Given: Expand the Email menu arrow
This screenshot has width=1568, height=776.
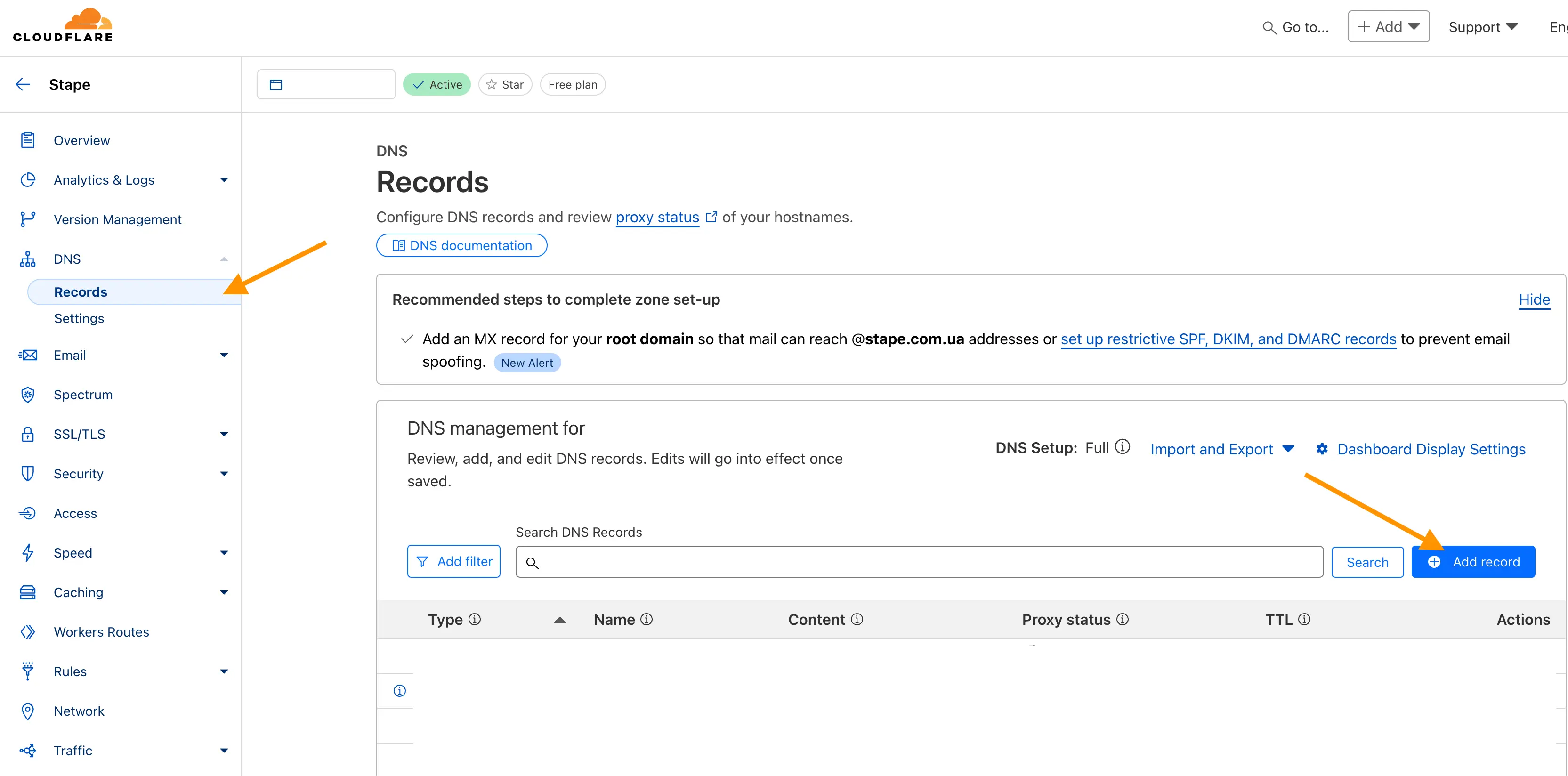Looking at the screenshot, I should pyautogui.click(x=224, y=355).
